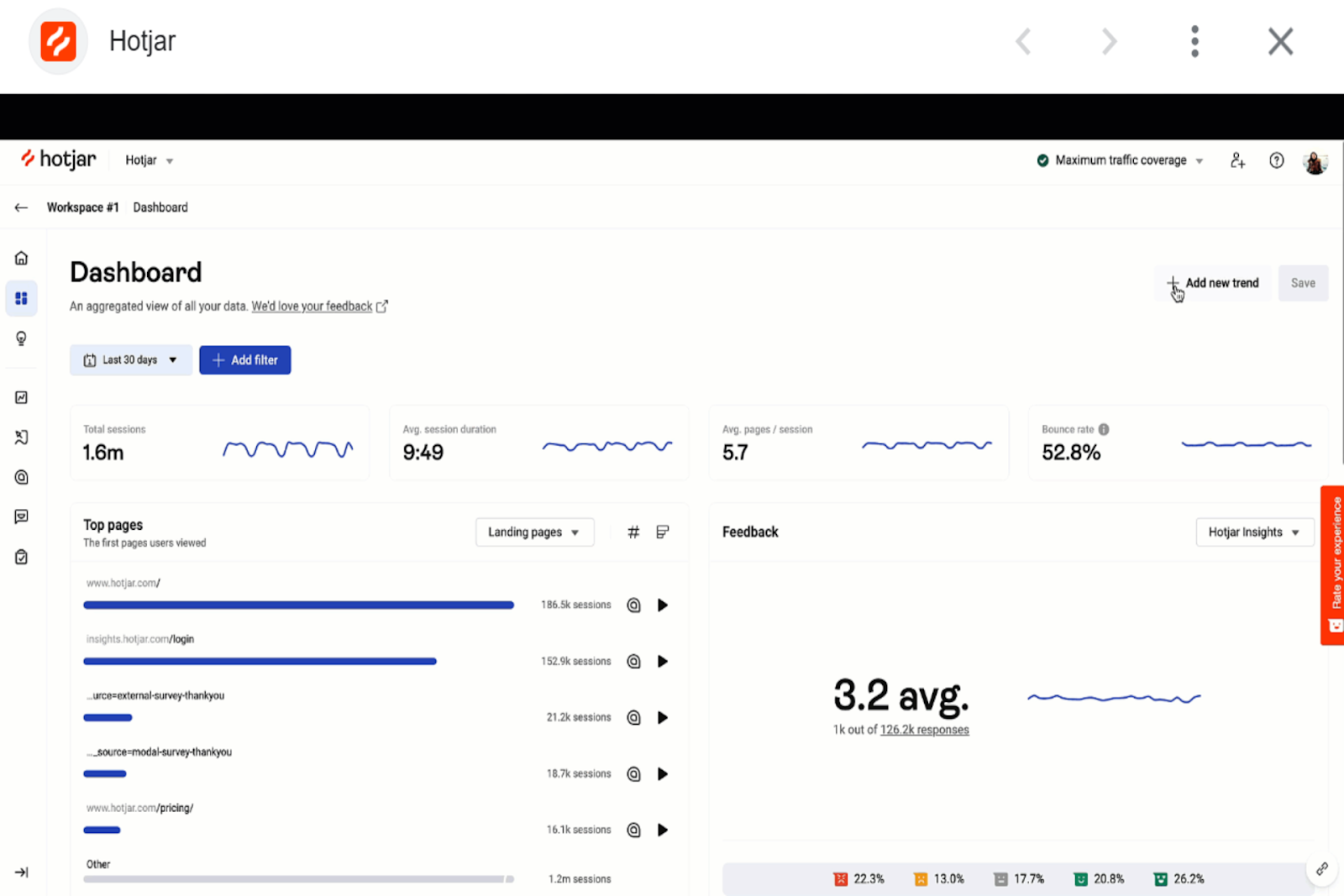Image resolution: width=1344 pixels, height=896 pixels.
Task: Switch top pages to number view
Action: 633,532
